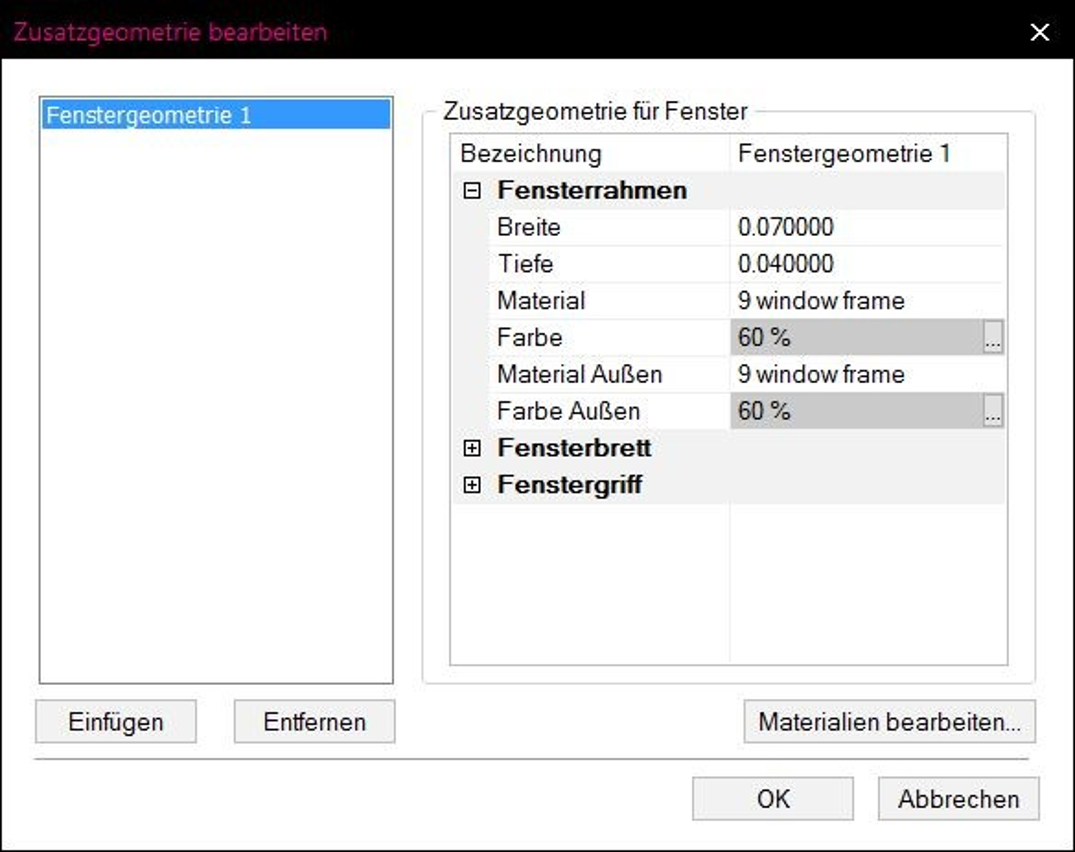This screenshot has width=1075, height=852.
Task: Open color picker via Farbe ellipsis button
Action: tap(993, 337)
